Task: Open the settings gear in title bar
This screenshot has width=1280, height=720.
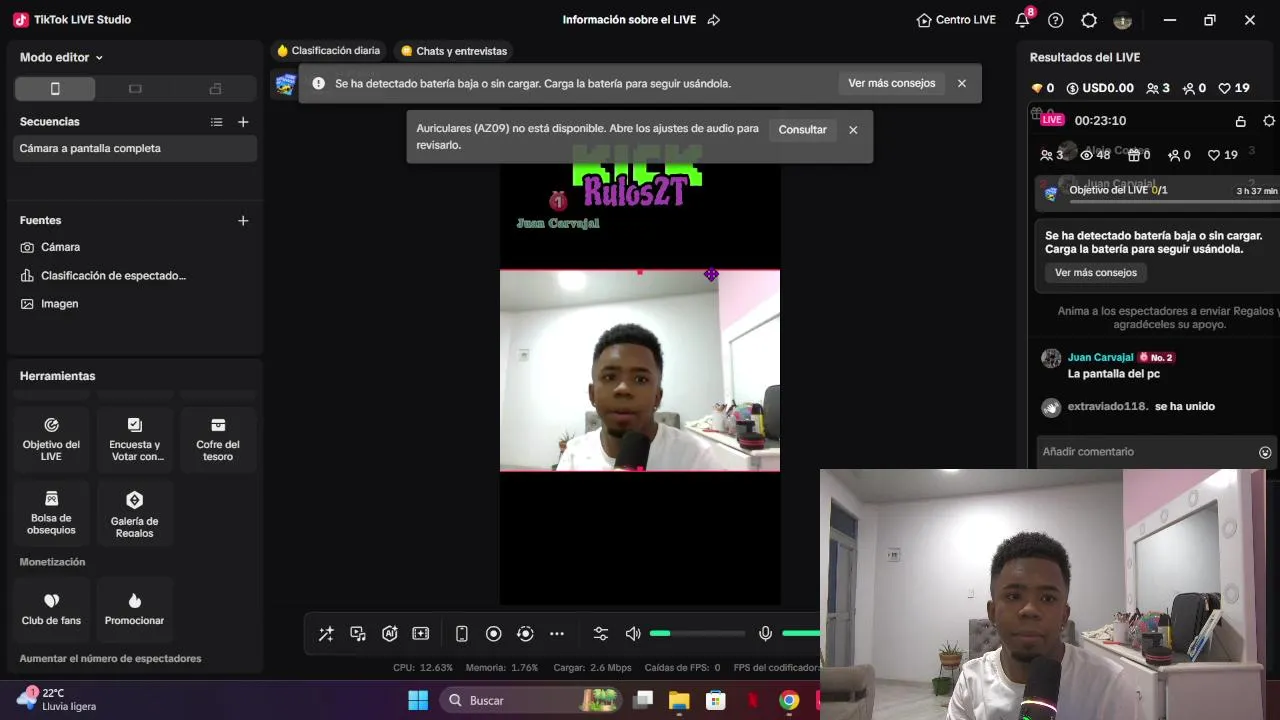Action: coord(1089,20)
